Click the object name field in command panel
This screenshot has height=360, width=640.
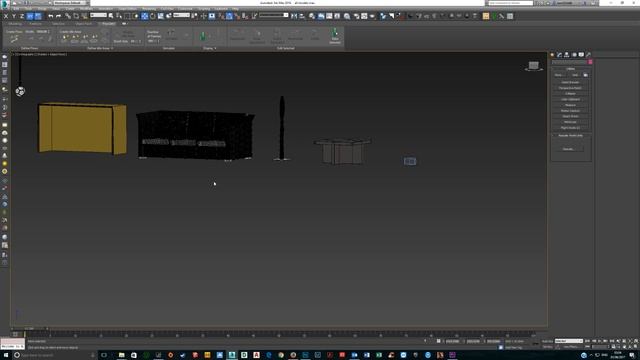click(x=569, y=62)
